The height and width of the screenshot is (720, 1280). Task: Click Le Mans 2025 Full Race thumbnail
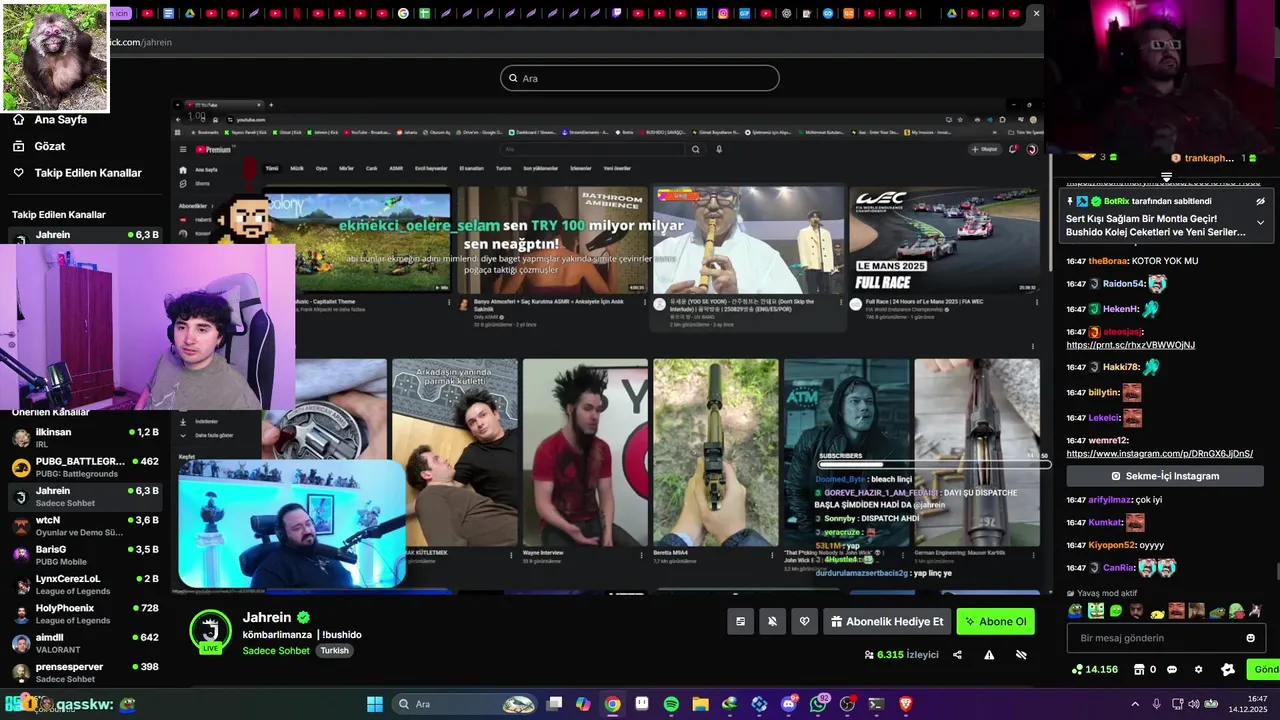pos(944,239)
